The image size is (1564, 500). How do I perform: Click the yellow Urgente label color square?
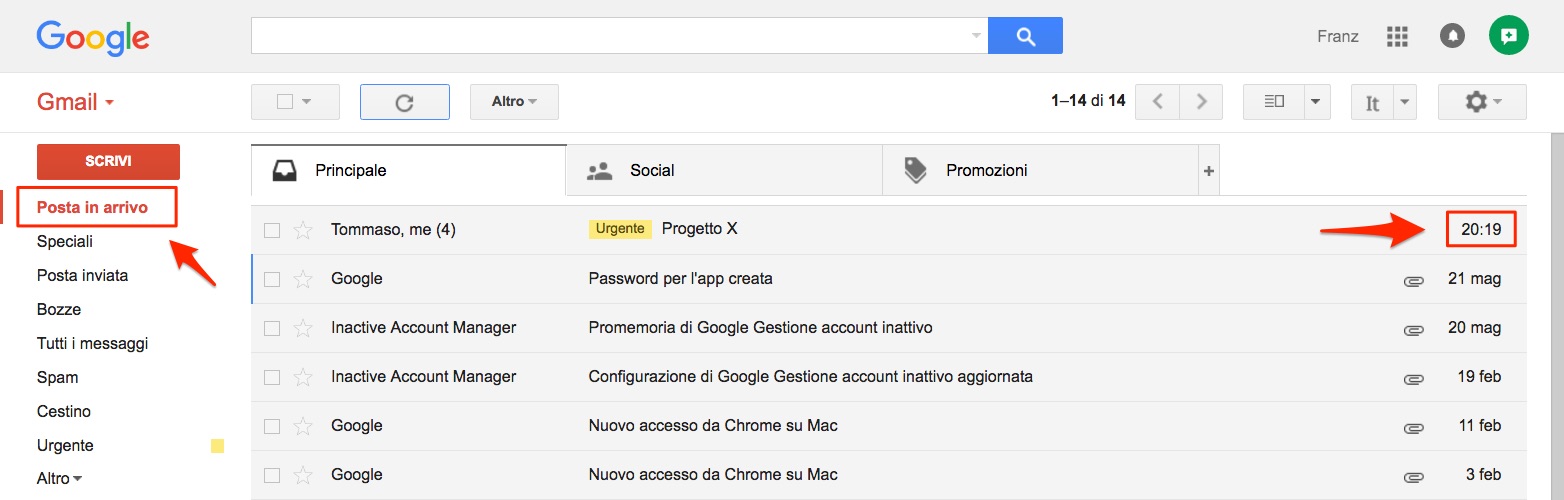pos(217,446)
